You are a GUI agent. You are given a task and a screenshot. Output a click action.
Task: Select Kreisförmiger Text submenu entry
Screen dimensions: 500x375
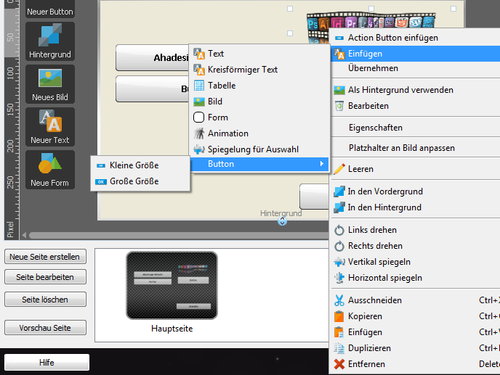(x=259, y=70)
